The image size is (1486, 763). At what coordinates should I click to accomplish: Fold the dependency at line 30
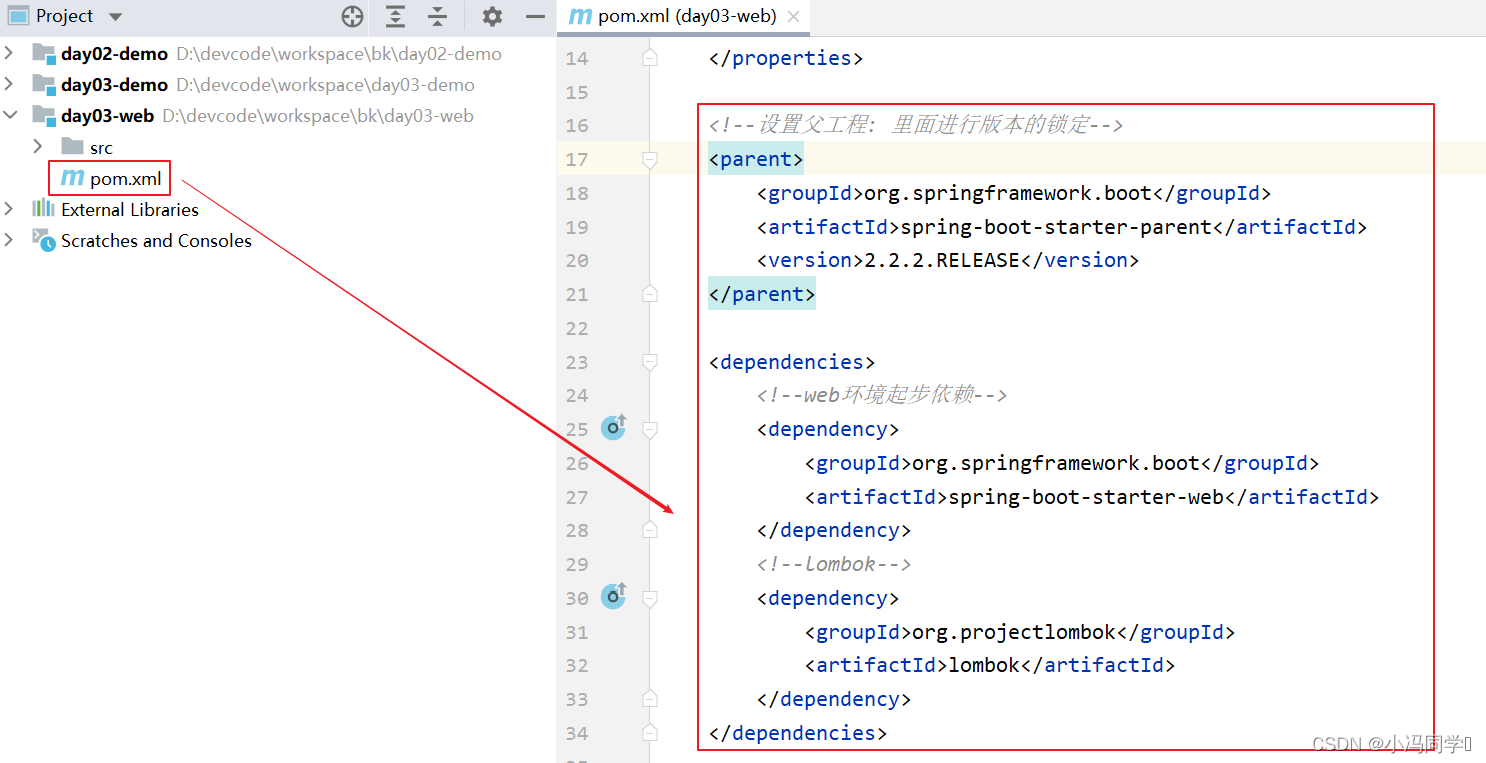(650, 598)
